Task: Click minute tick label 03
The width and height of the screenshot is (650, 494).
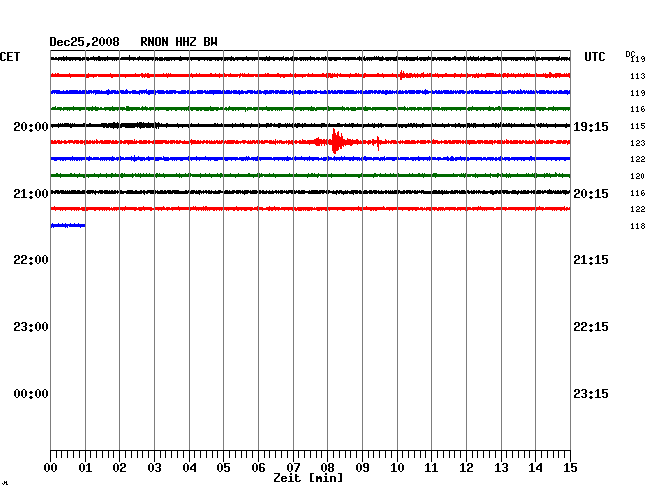Action: pyautogui.click(x=154, y=468)
